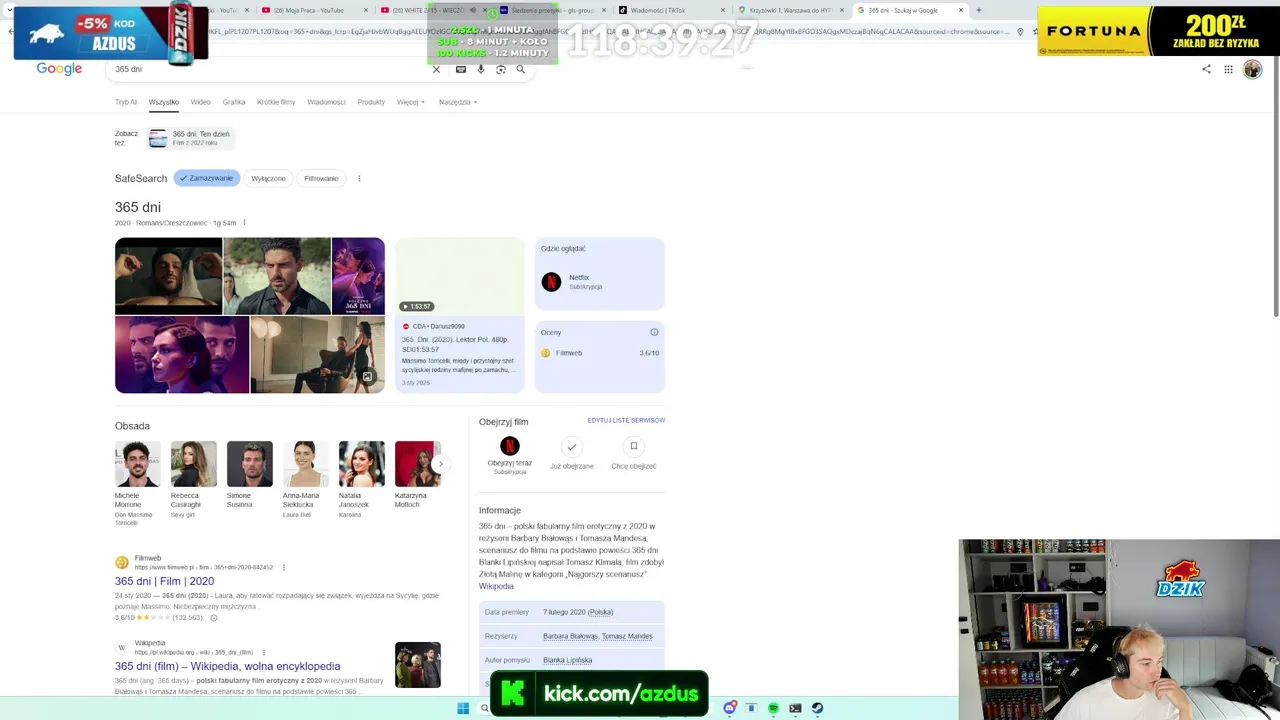Expand the Więcej search filter dropdown
This screenshot has height=720, width=1280.
(x=410, y=102)
